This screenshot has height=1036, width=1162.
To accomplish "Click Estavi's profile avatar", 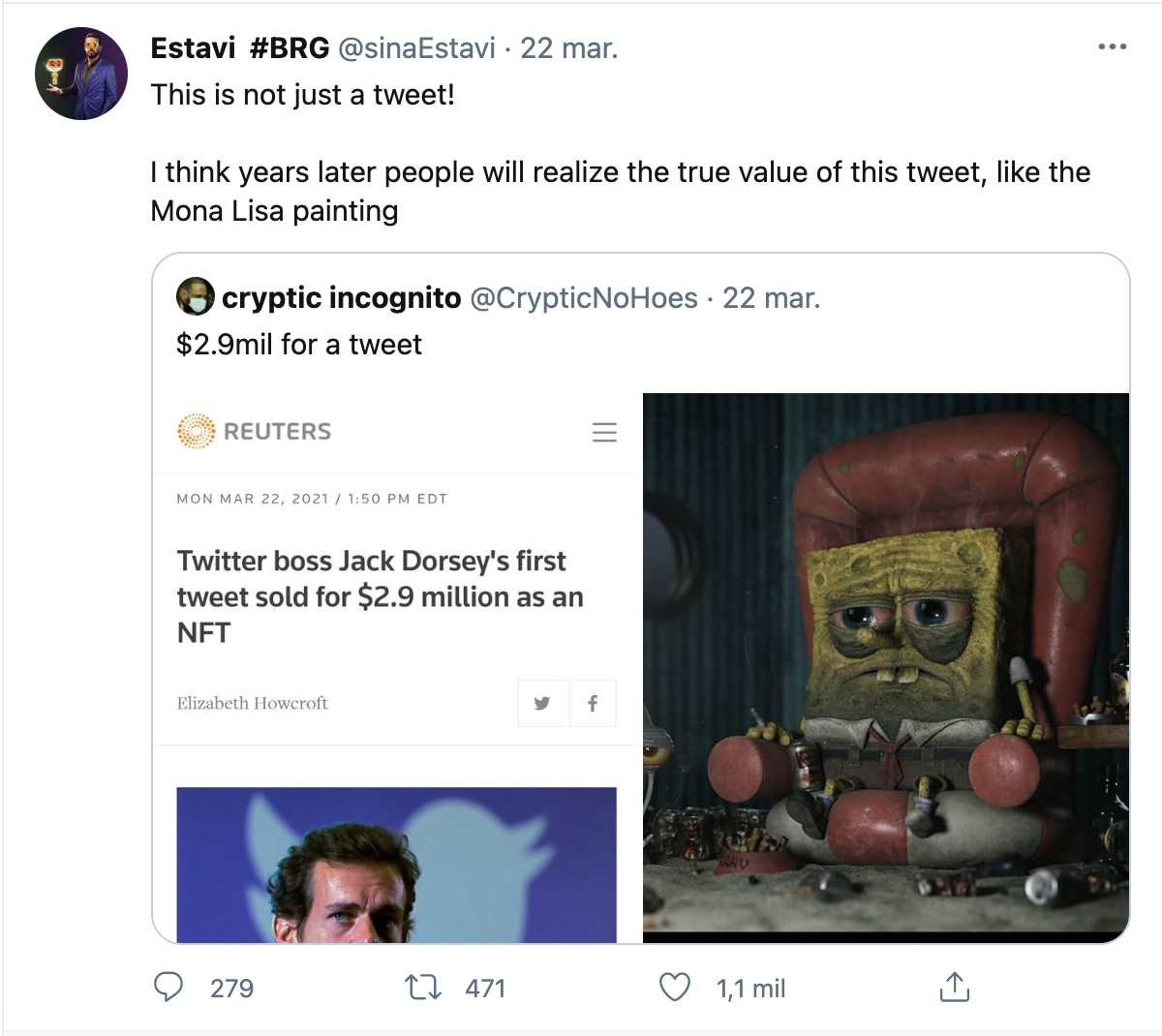I will (81, 74).
